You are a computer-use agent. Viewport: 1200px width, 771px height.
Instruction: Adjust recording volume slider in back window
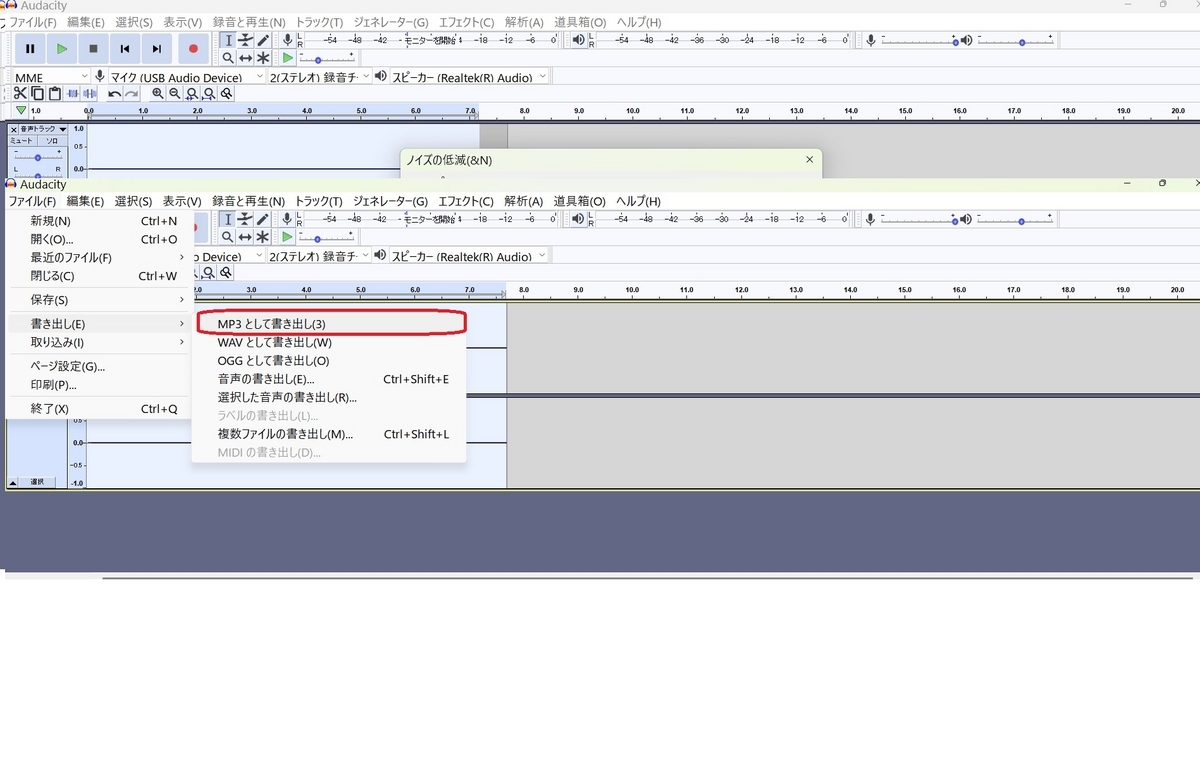coord(917,40)
